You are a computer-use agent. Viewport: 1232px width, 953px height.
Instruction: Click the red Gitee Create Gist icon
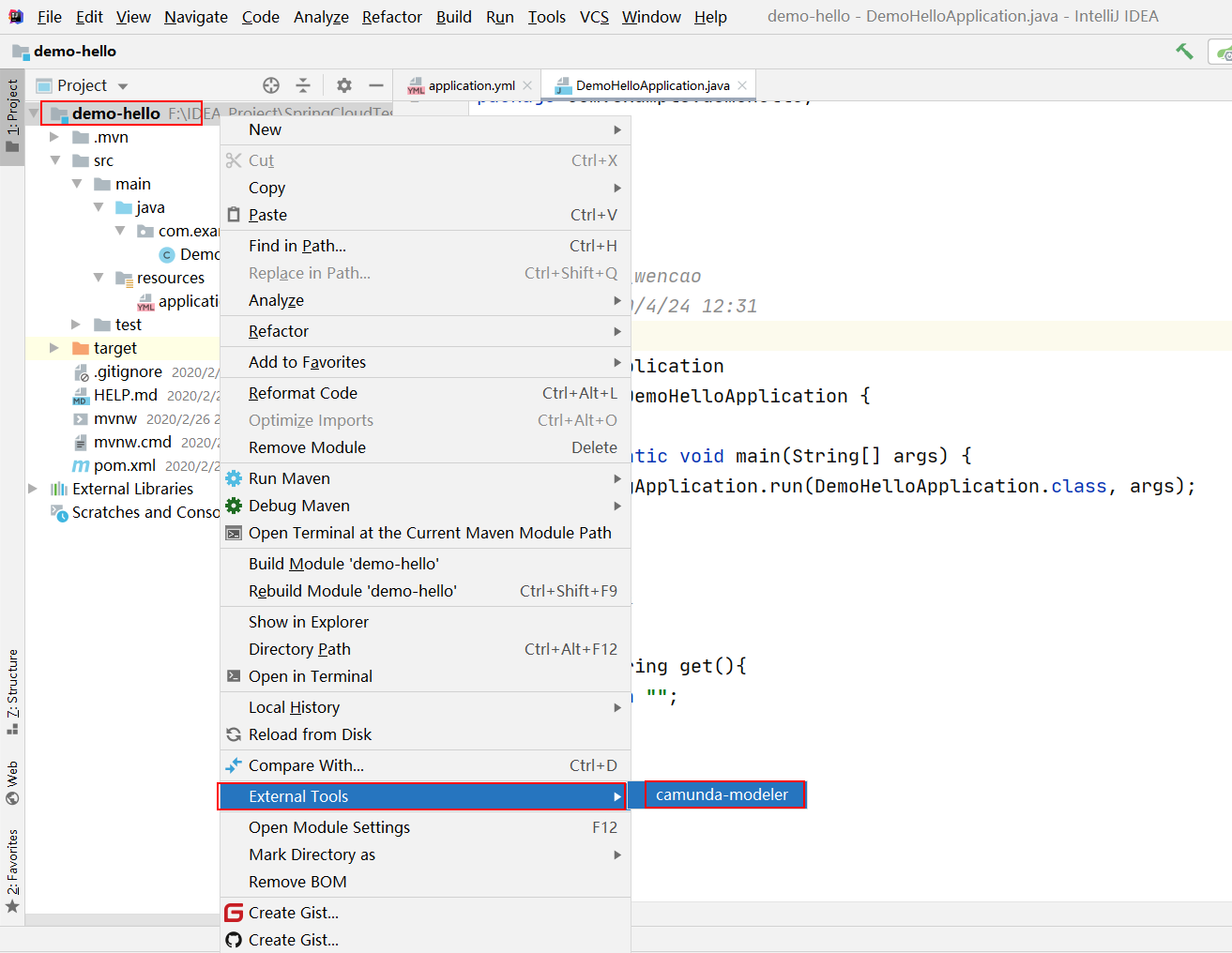(x=234, y=913)
